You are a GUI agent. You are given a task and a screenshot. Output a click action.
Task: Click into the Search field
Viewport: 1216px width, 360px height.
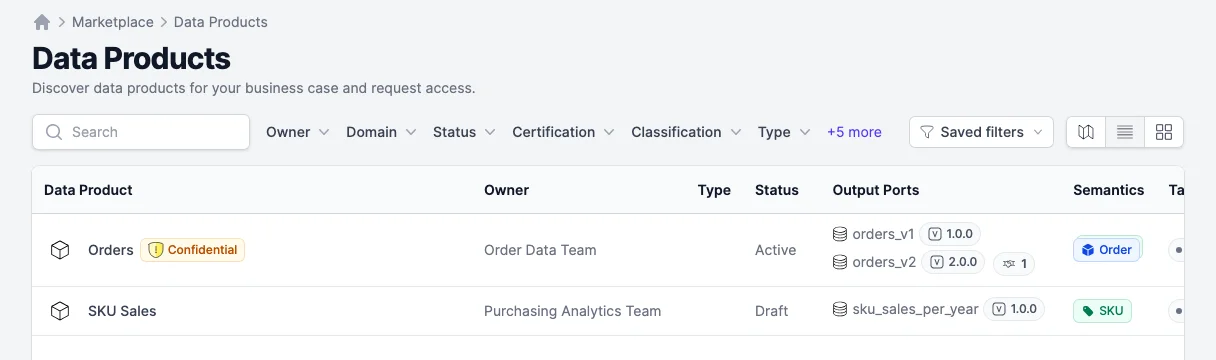141,132
